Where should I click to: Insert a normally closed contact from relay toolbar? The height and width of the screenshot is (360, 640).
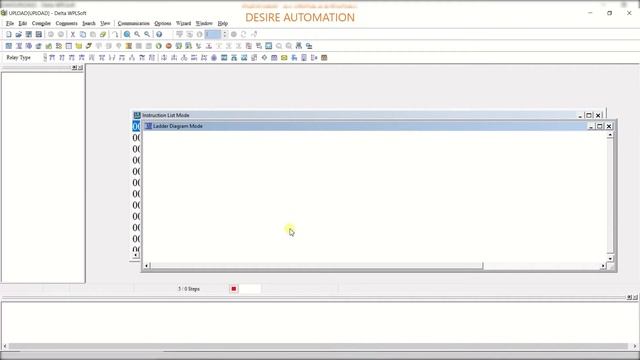[62, 58]
